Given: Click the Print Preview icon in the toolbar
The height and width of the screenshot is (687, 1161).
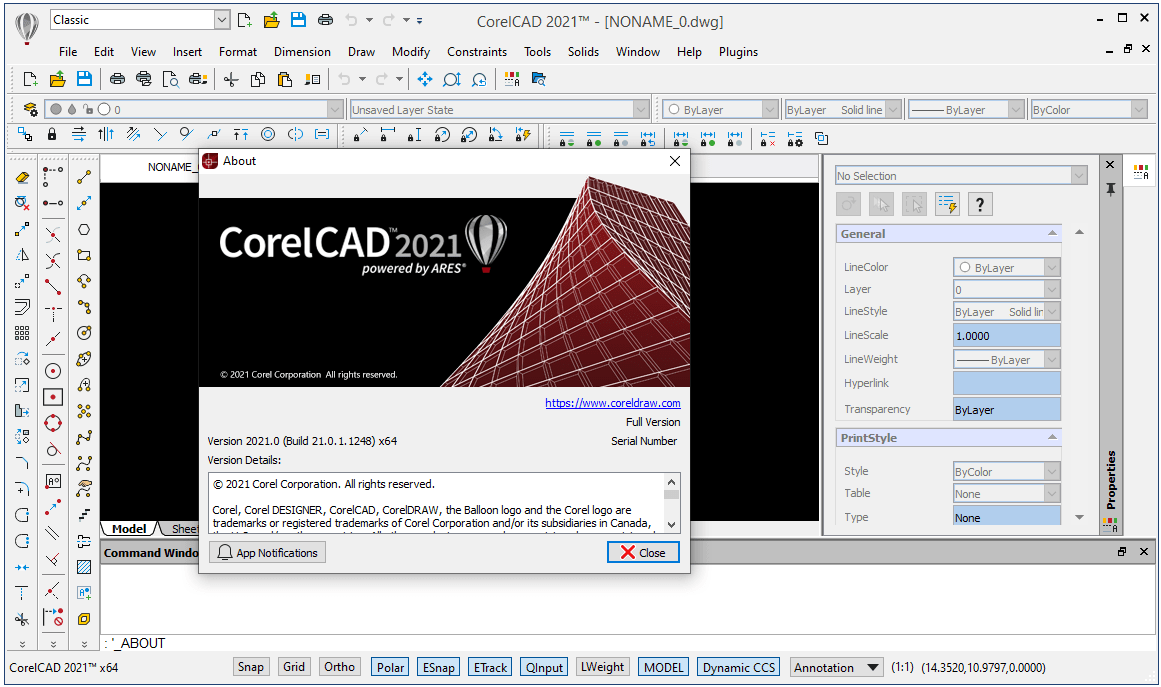Looking at the screenshot, I should [171, 79].
